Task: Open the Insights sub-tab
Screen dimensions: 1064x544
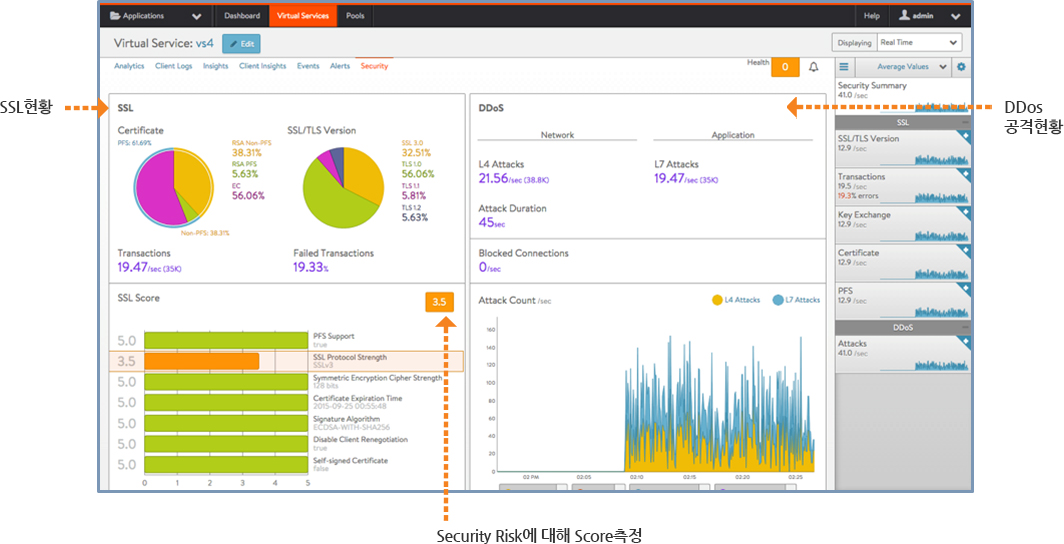Action: (x=215, y=66)
